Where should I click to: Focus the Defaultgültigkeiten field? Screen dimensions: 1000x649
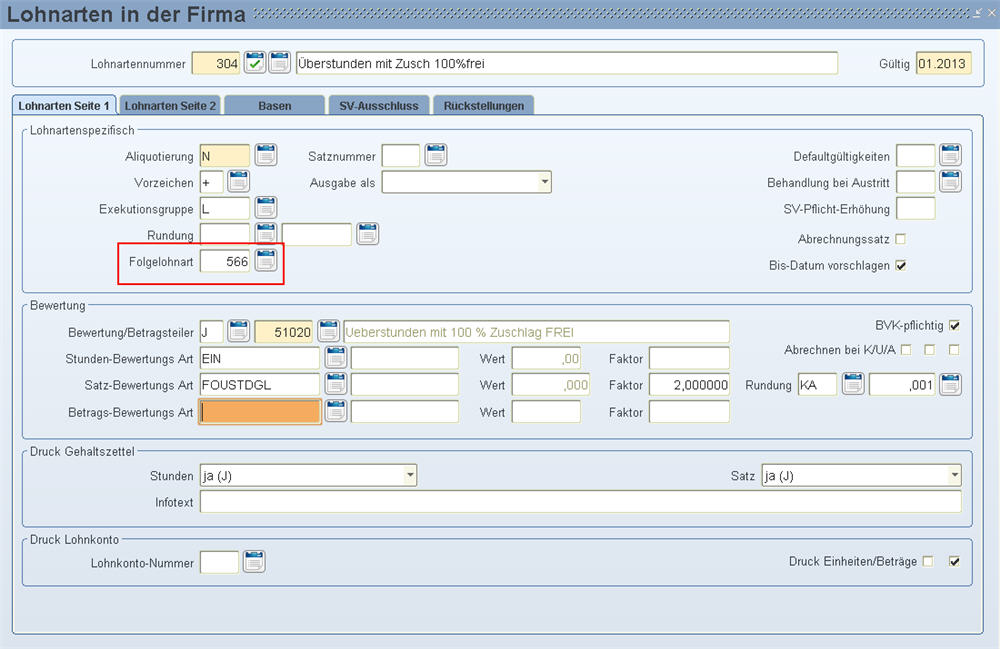click(x=916, y=156)
